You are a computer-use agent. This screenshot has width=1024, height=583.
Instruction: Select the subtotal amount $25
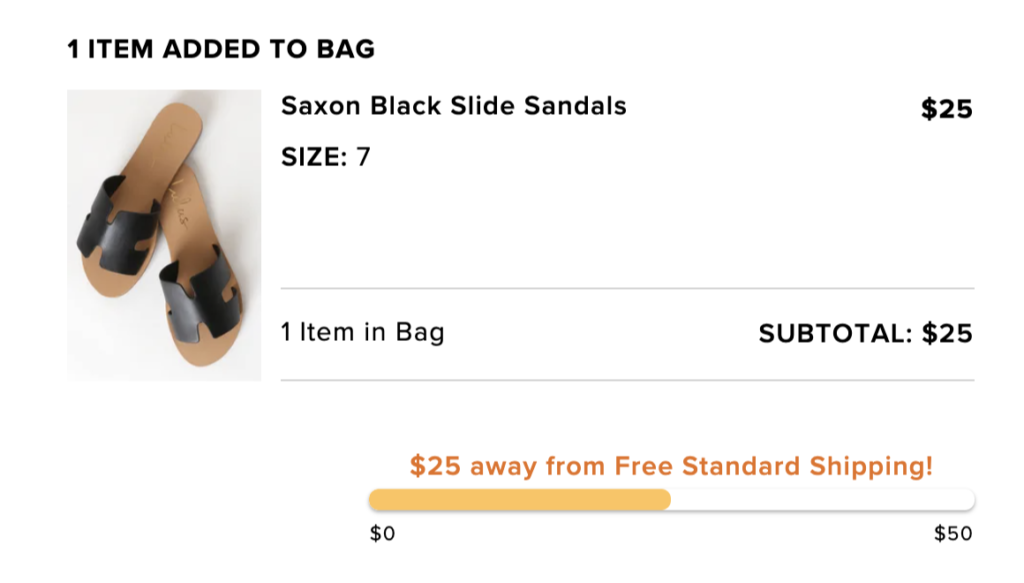click(x=949, y=332)
